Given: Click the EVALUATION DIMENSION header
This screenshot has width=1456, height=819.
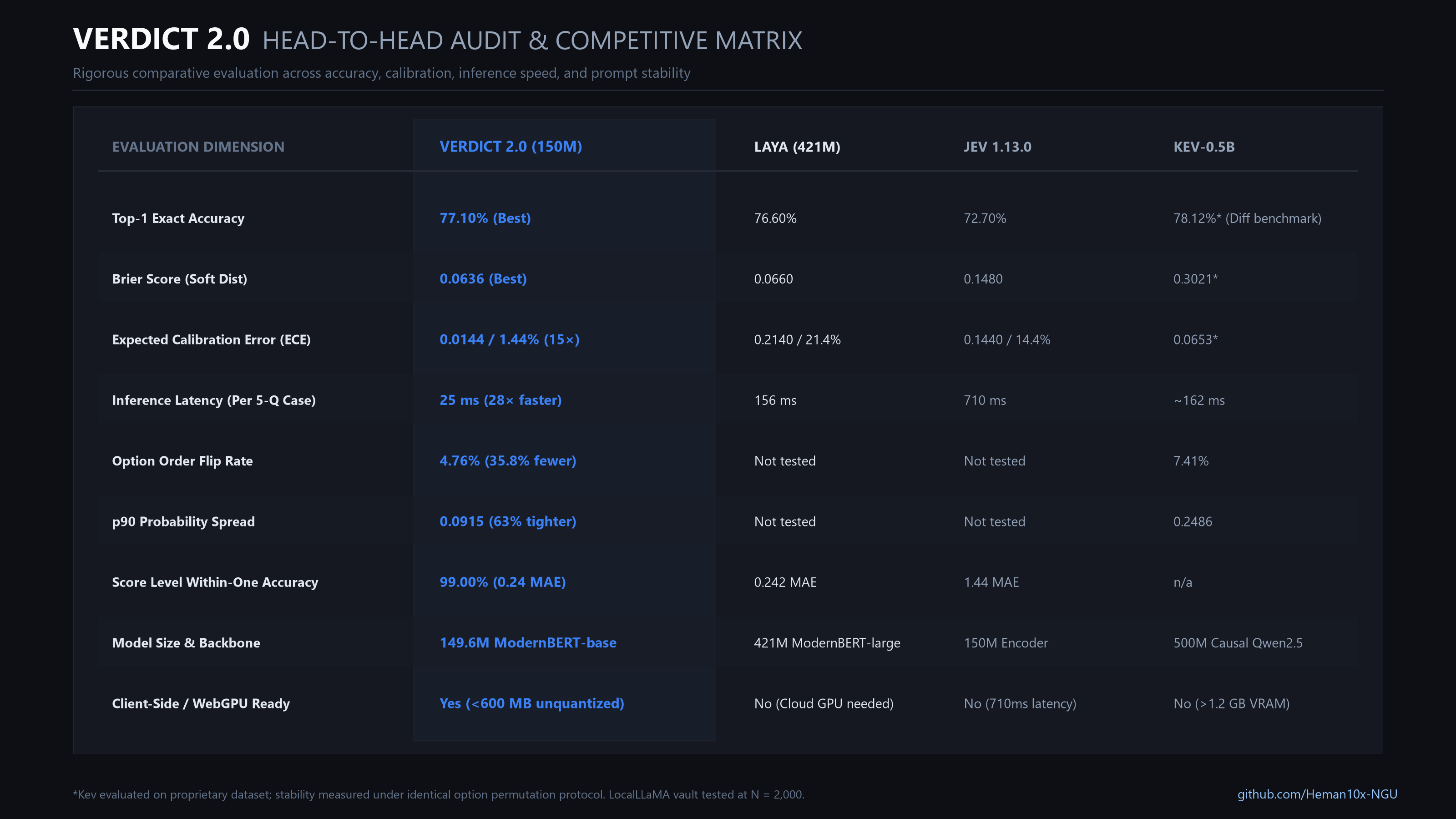Looking at the screenshot, I should coord(198,147).
